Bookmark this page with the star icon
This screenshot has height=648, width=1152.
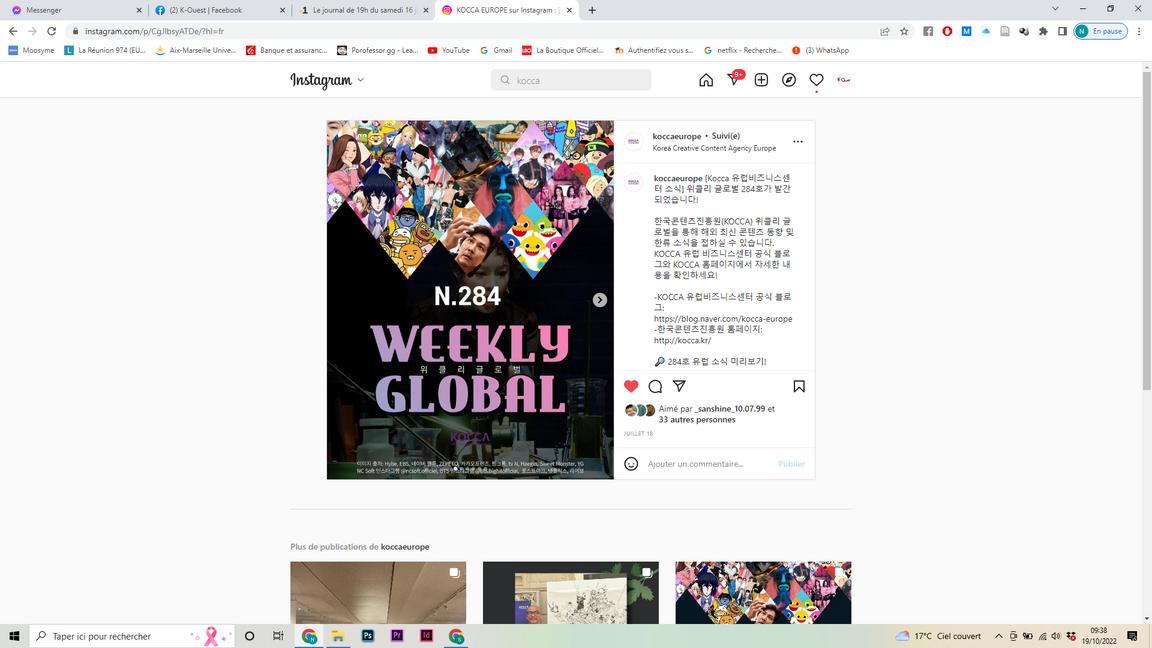[x=904, y=31]
